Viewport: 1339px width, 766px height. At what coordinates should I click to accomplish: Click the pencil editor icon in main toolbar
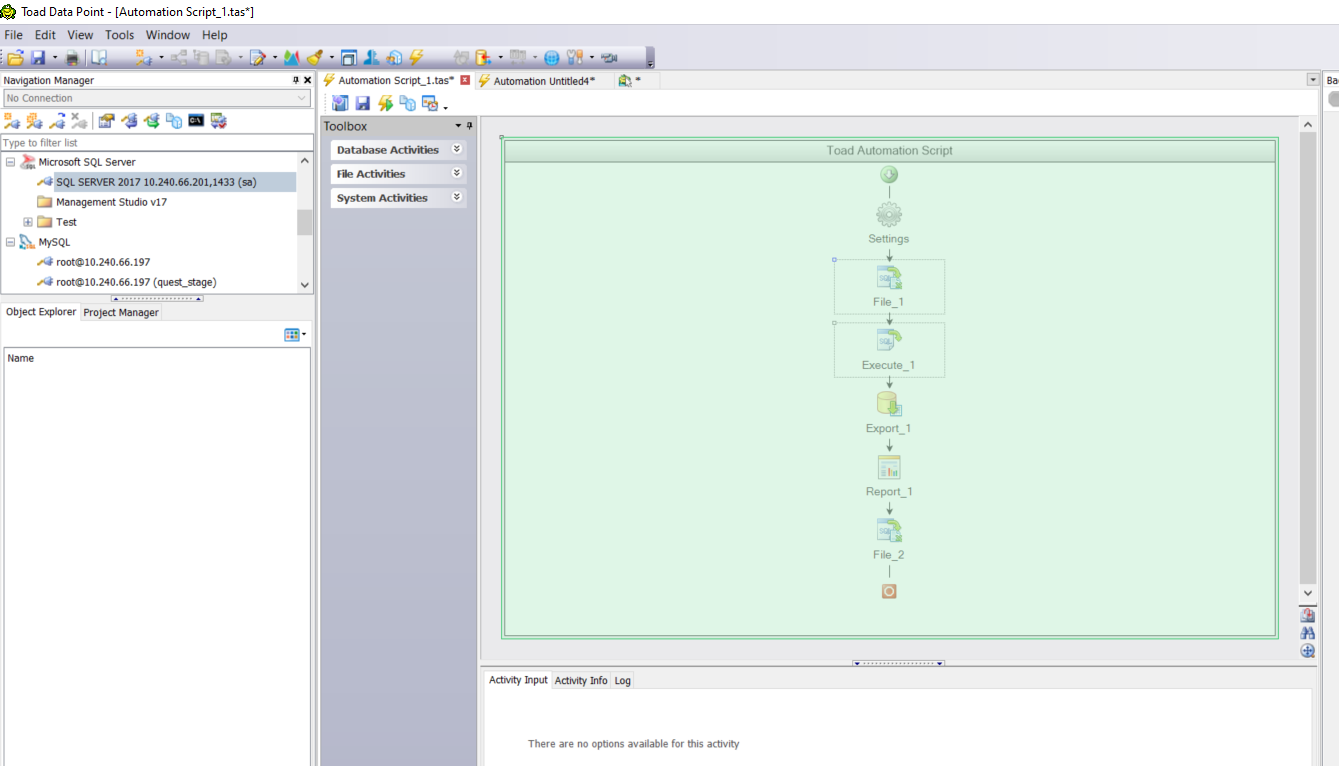[258, 58]
